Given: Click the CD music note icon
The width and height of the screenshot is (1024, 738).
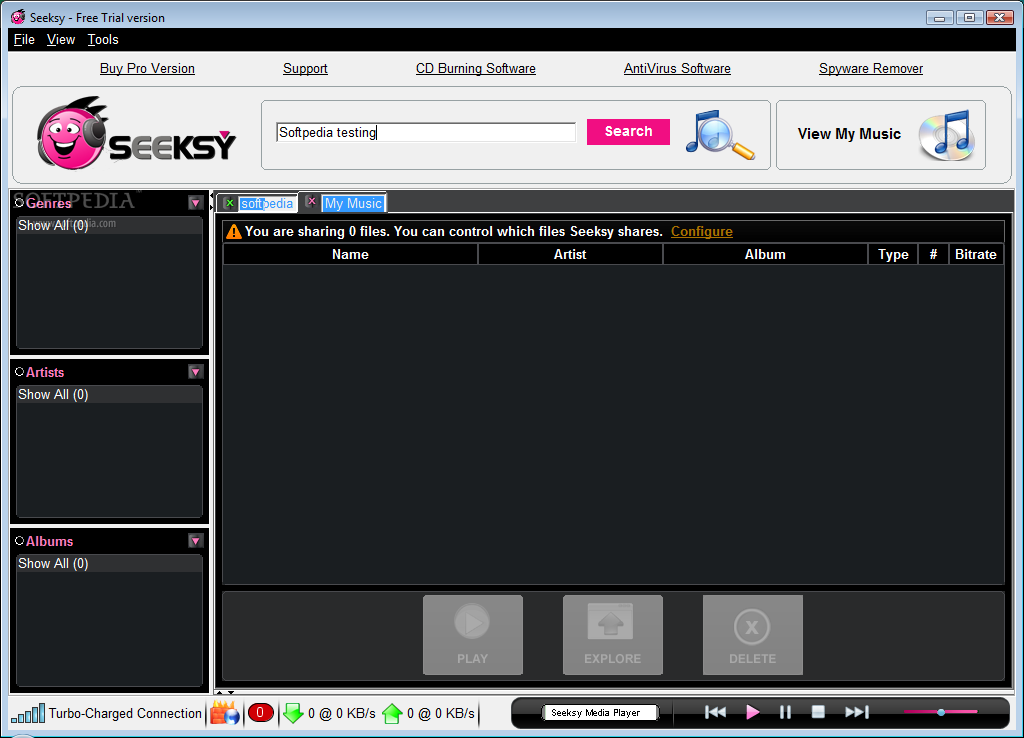Looking at the screenshot, I should [x=946, y=135].
